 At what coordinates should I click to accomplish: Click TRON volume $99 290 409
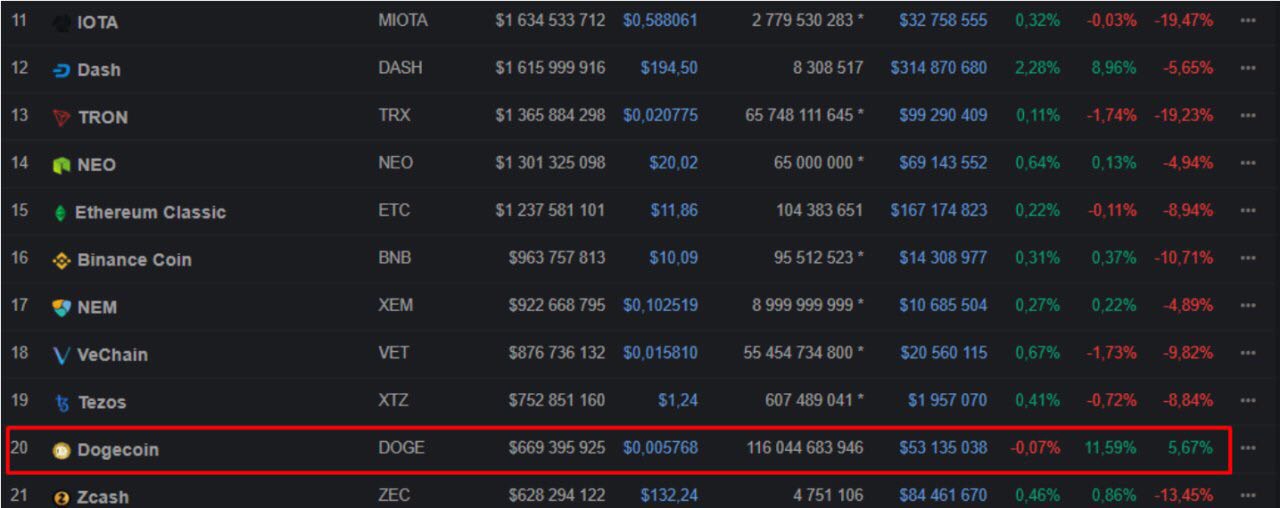[943, 115]
